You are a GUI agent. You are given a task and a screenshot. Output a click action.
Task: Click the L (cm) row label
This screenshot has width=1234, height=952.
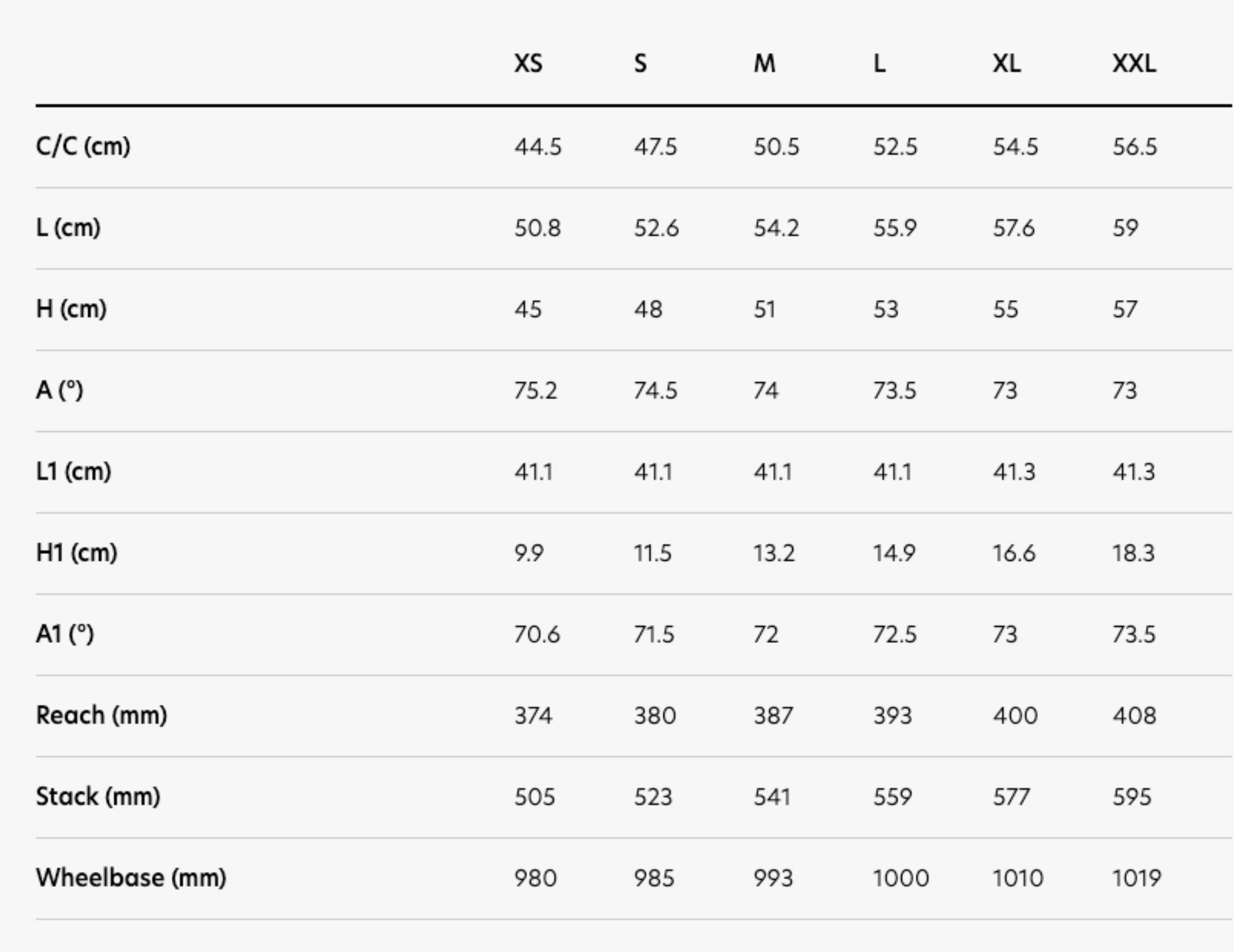[x=68, y=228]
